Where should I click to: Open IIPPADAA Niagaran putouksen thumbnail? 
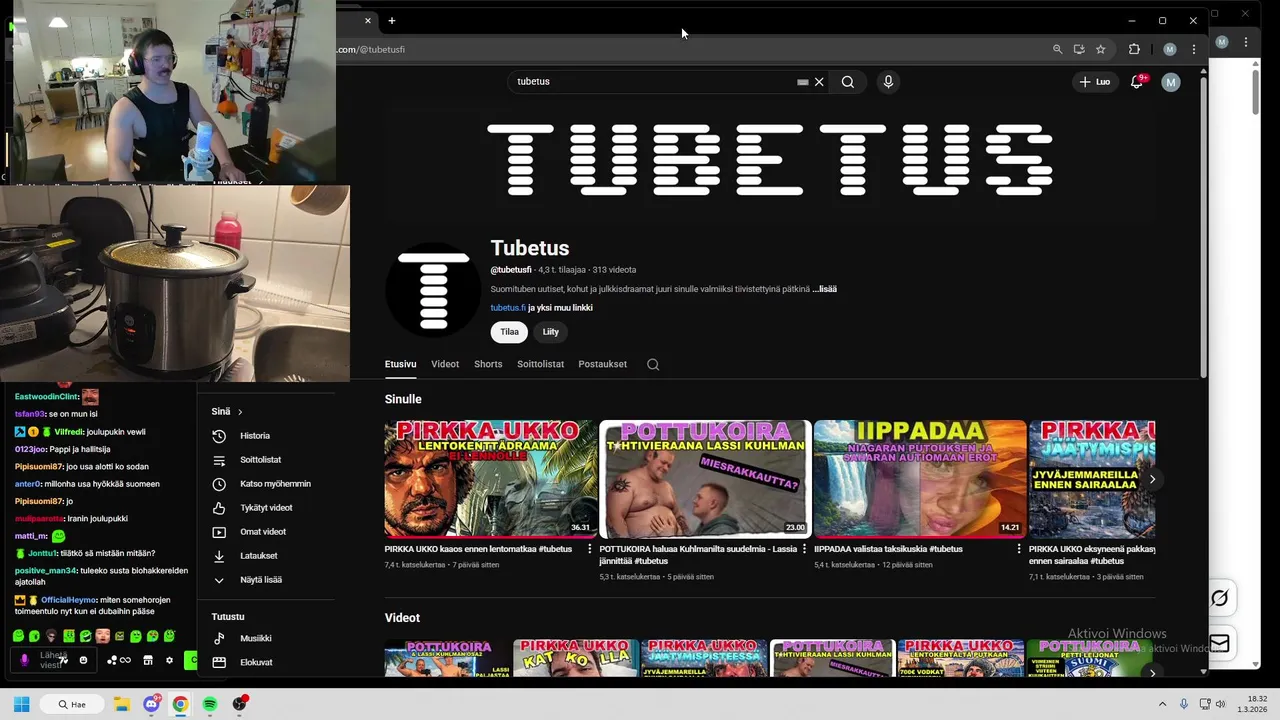point(920,479)
